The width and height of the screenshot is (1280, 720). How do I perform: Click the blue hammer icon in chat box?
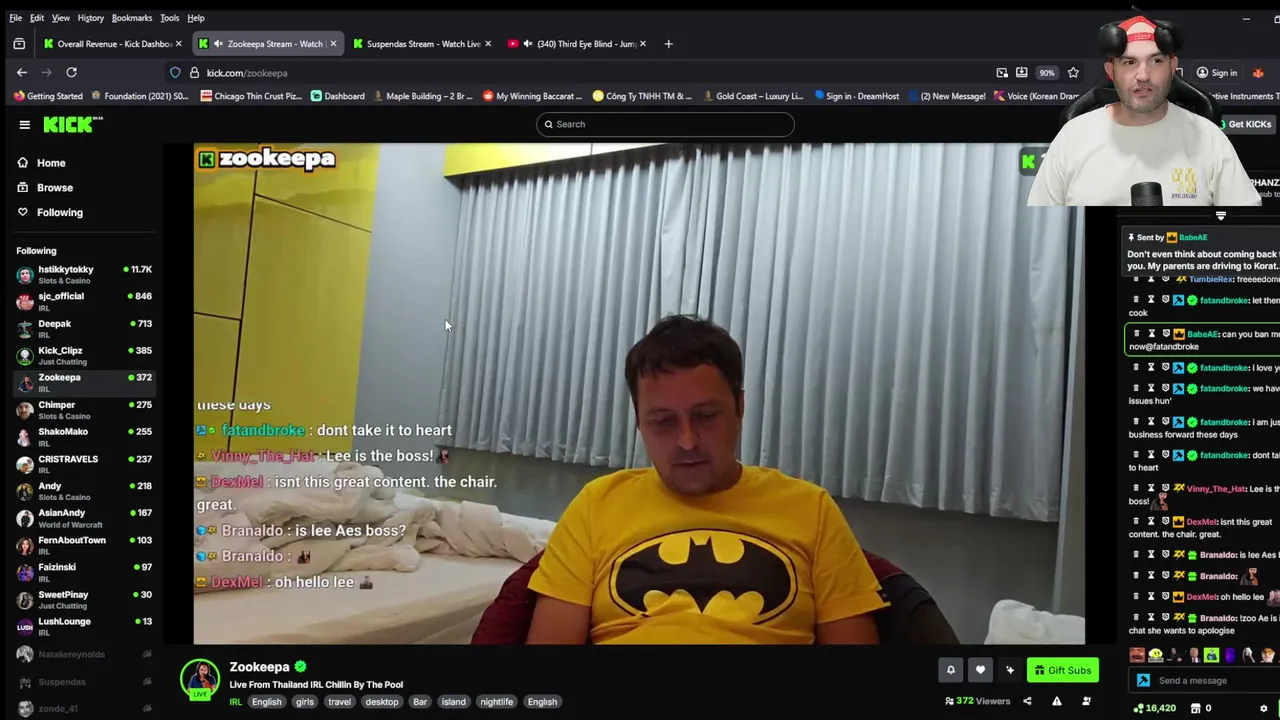(x=1143, y=681)
